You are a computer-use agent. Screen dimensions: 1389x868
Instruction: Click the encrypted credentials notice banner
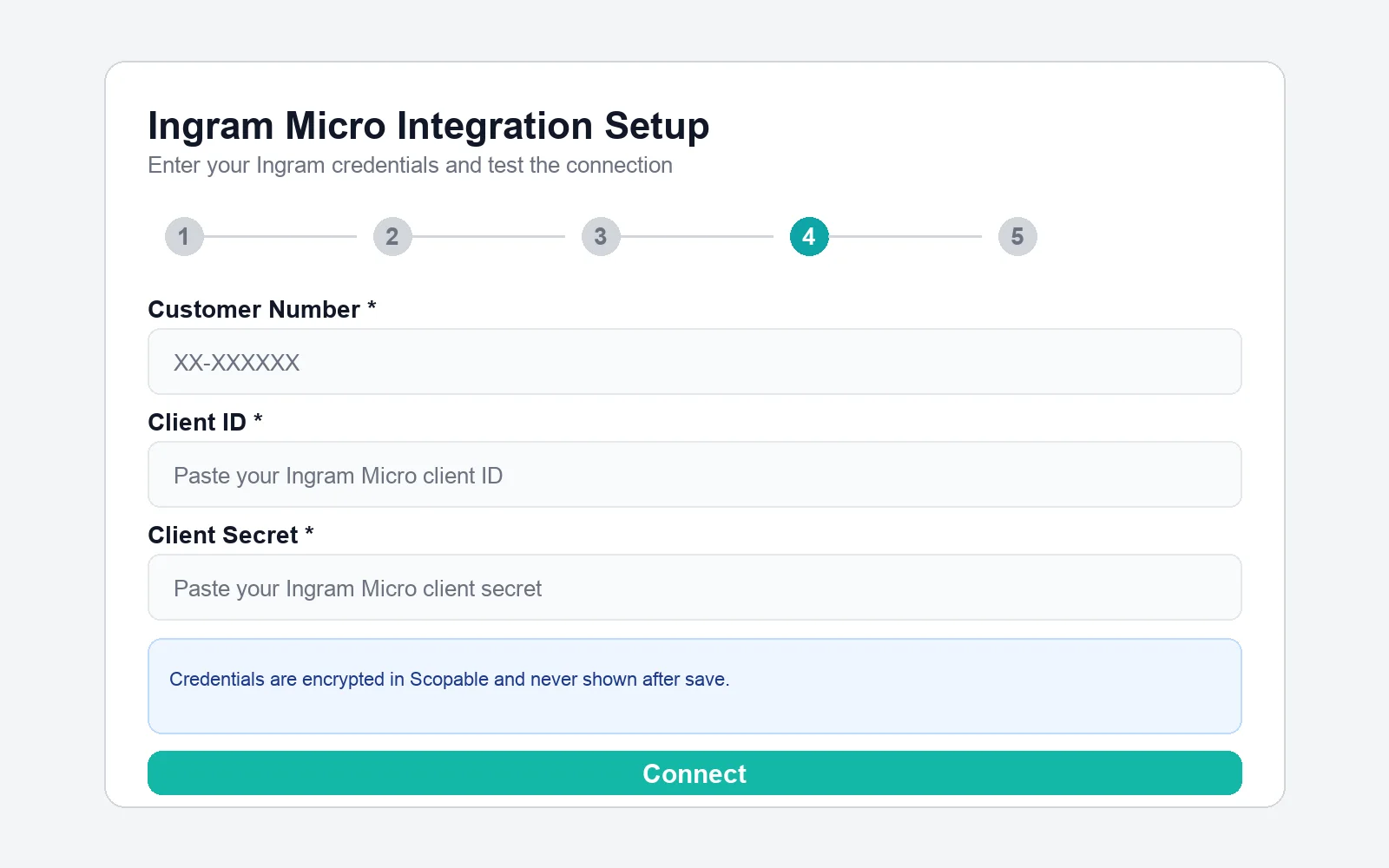[694, 686]
